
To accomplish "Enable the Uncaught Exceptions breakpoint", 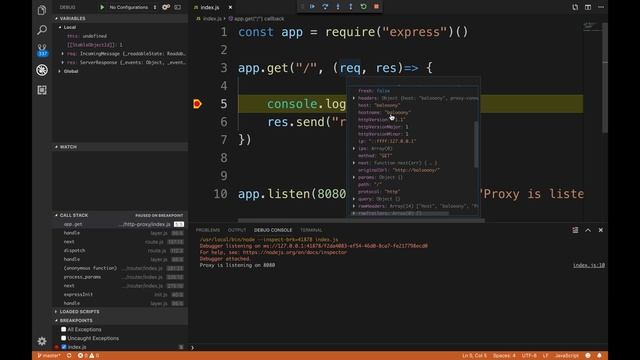I will click(x=64, y=338).
